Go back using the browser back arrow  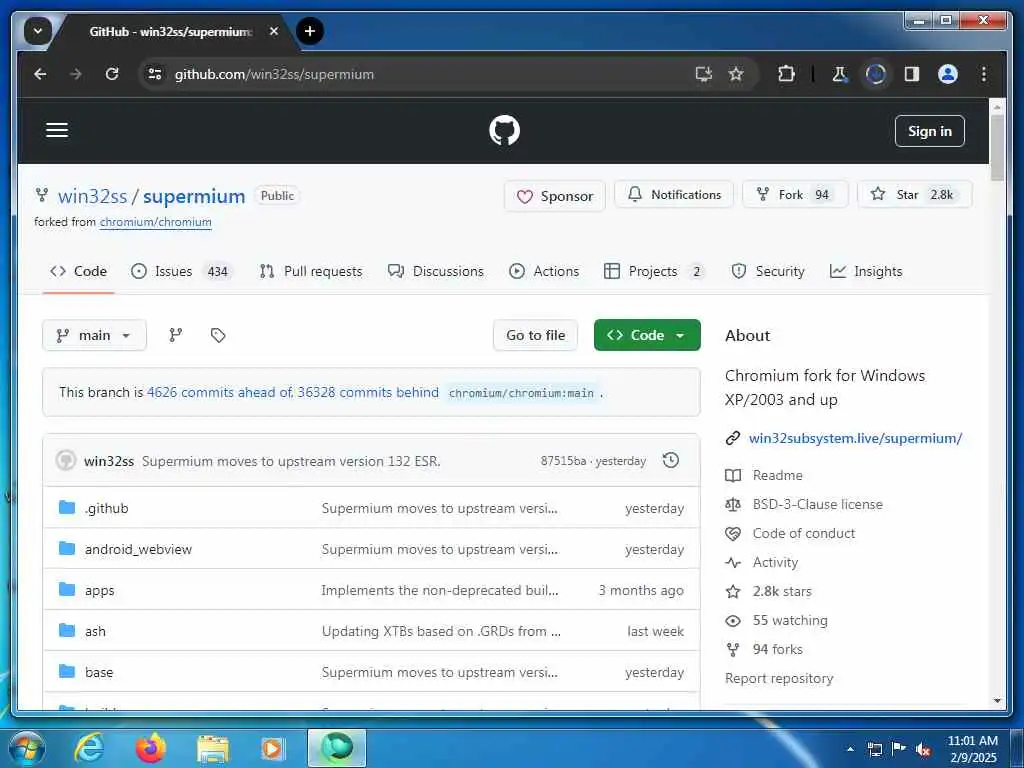click(x=40, y=74)
